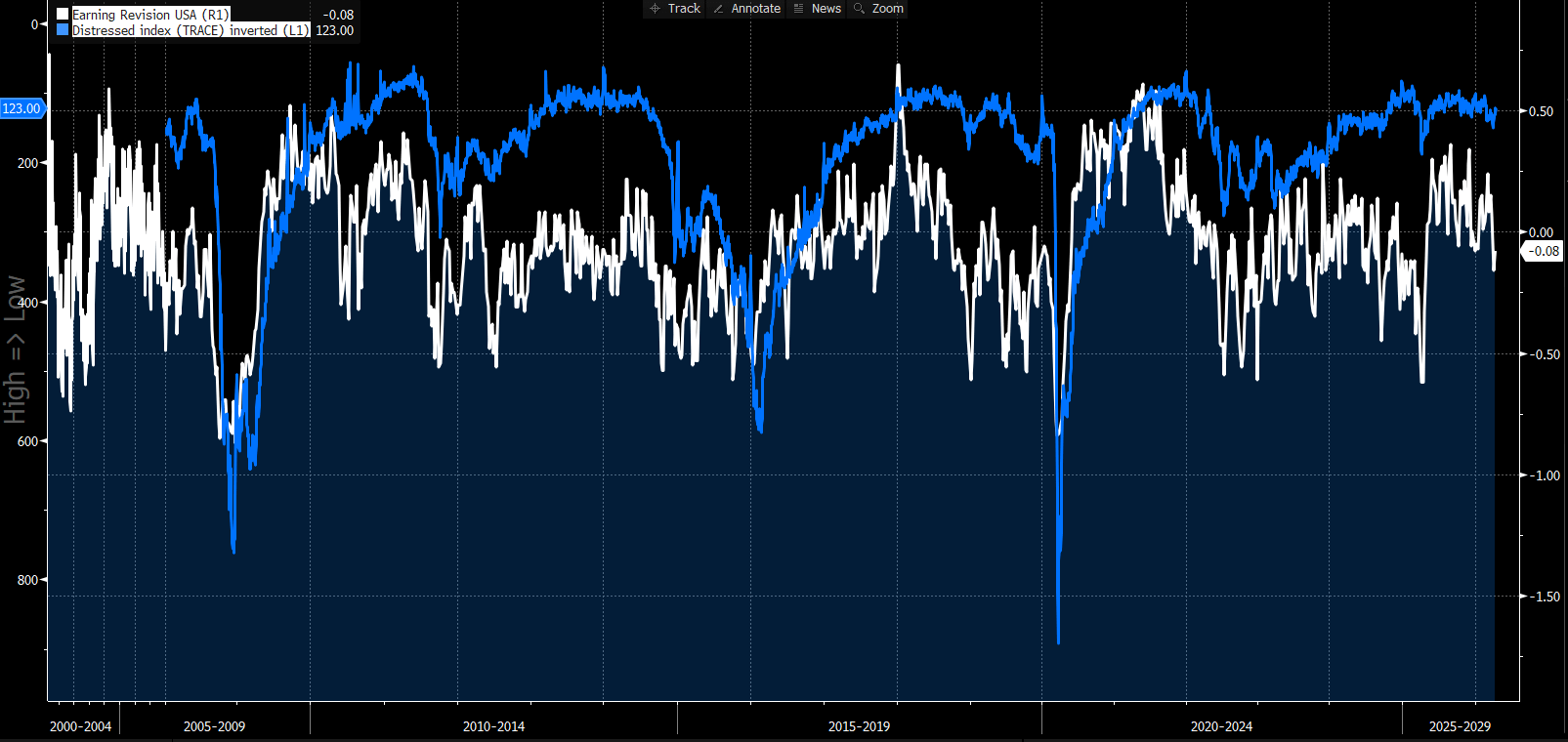Select the Zoom tool
The height and width of the screenshot is (742, 1568).
879,9
